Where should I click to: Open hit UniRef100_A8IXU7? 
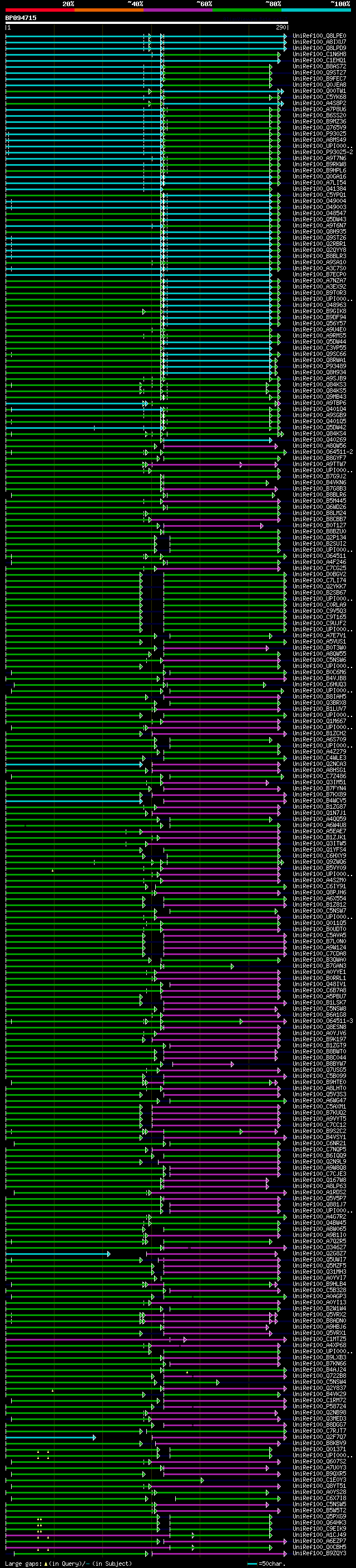319,42
